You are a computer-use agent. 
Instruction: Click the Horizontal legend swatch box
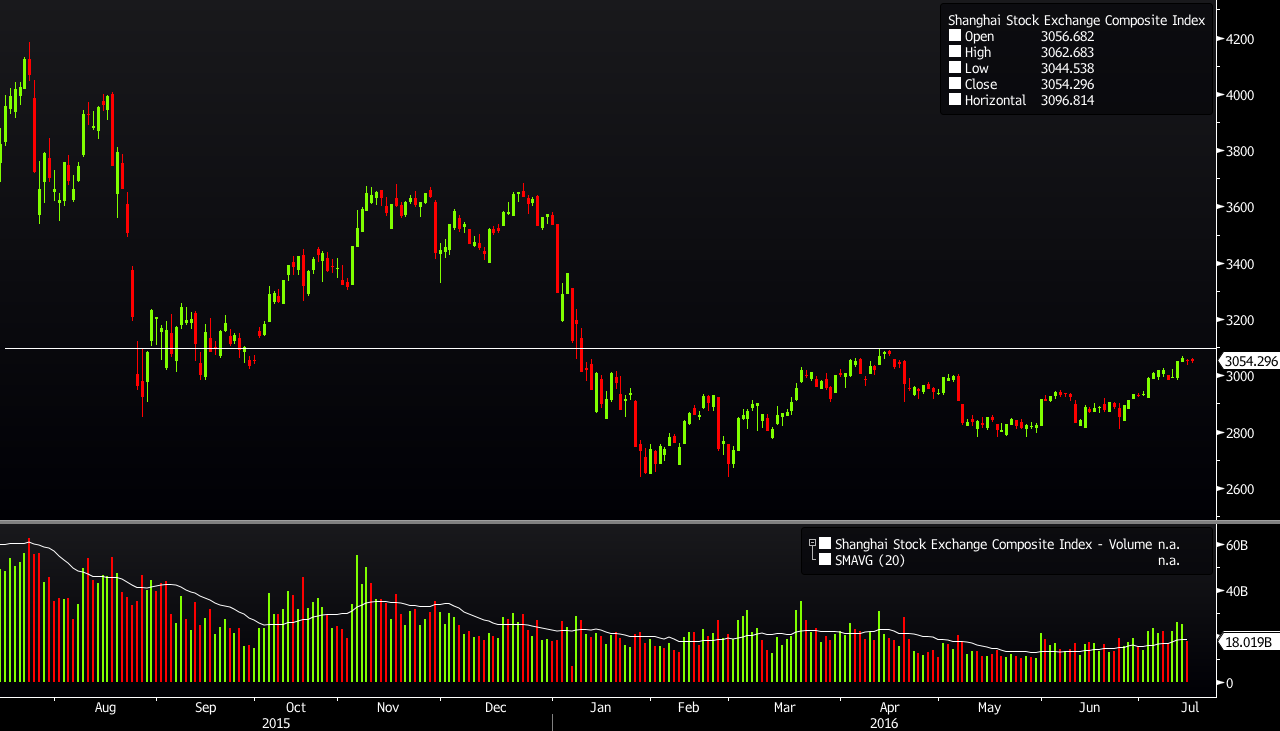click(955, 100)
